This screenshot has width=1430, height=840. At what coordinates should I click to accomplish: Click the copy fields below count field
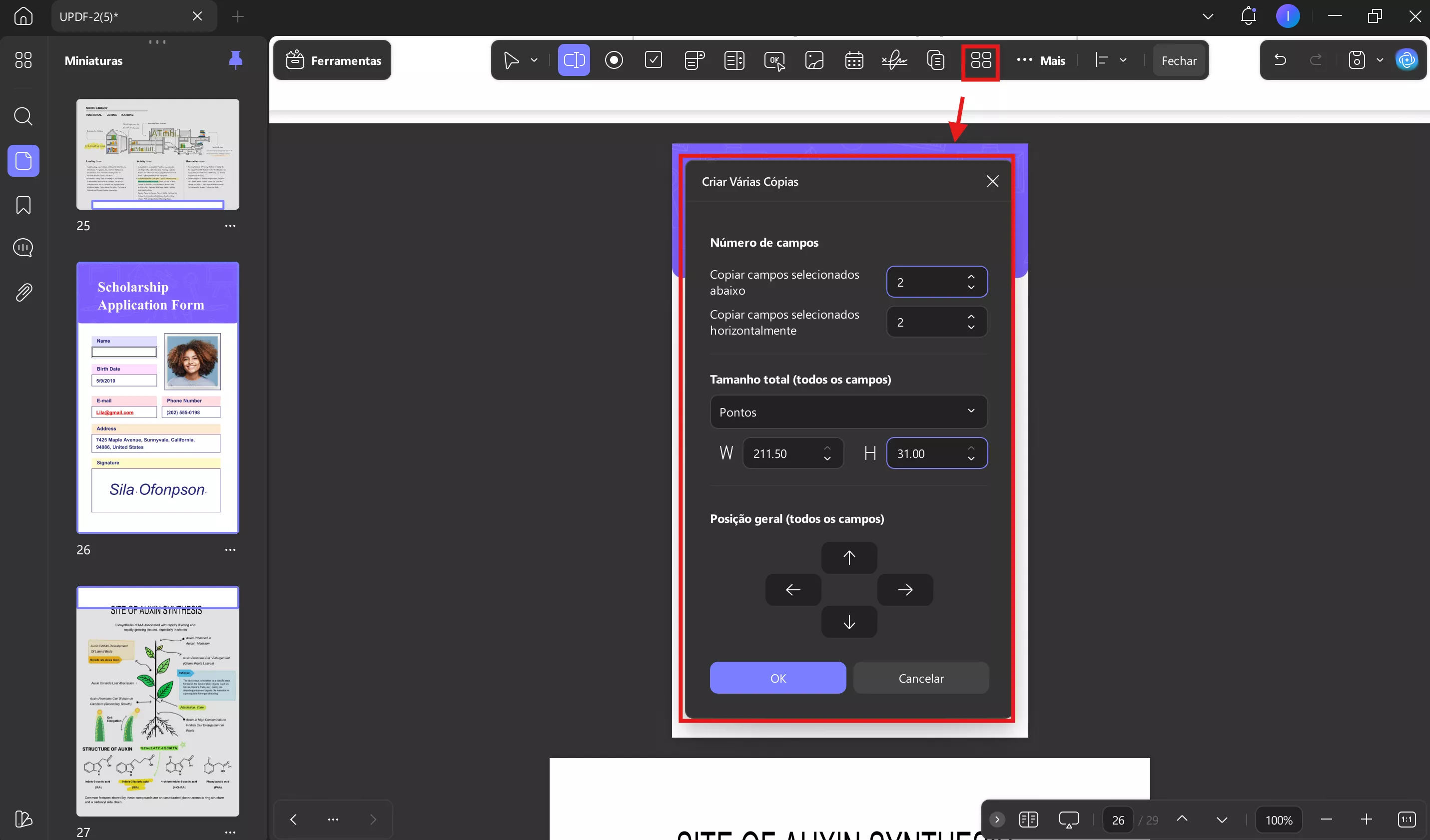coord(936,282)
